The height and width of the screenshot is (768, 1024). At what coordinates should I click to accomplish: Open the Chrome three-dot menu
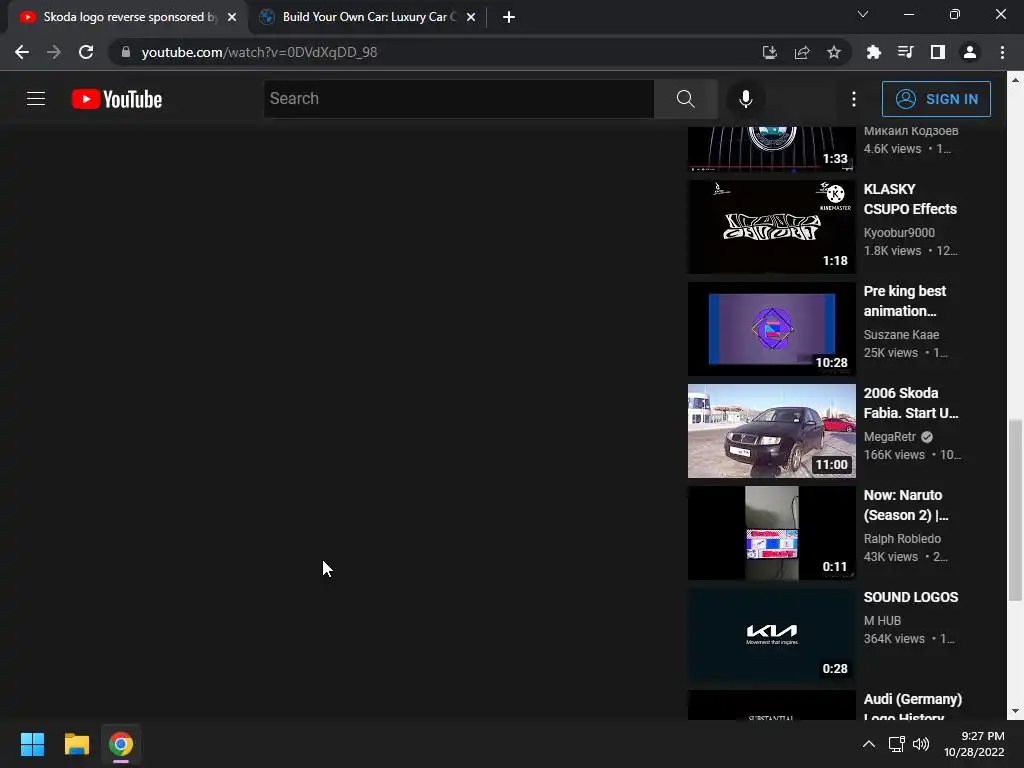point(1002,52)
